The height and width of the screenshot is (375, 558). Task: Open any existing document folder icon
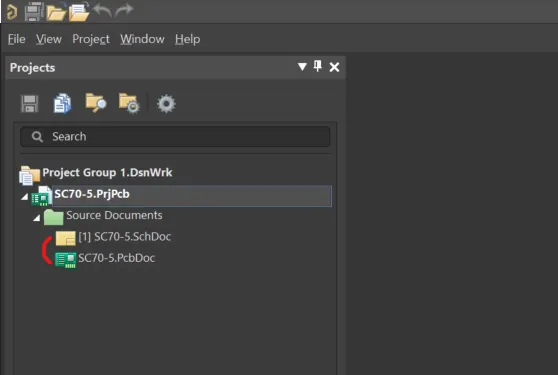click(56, 12)
